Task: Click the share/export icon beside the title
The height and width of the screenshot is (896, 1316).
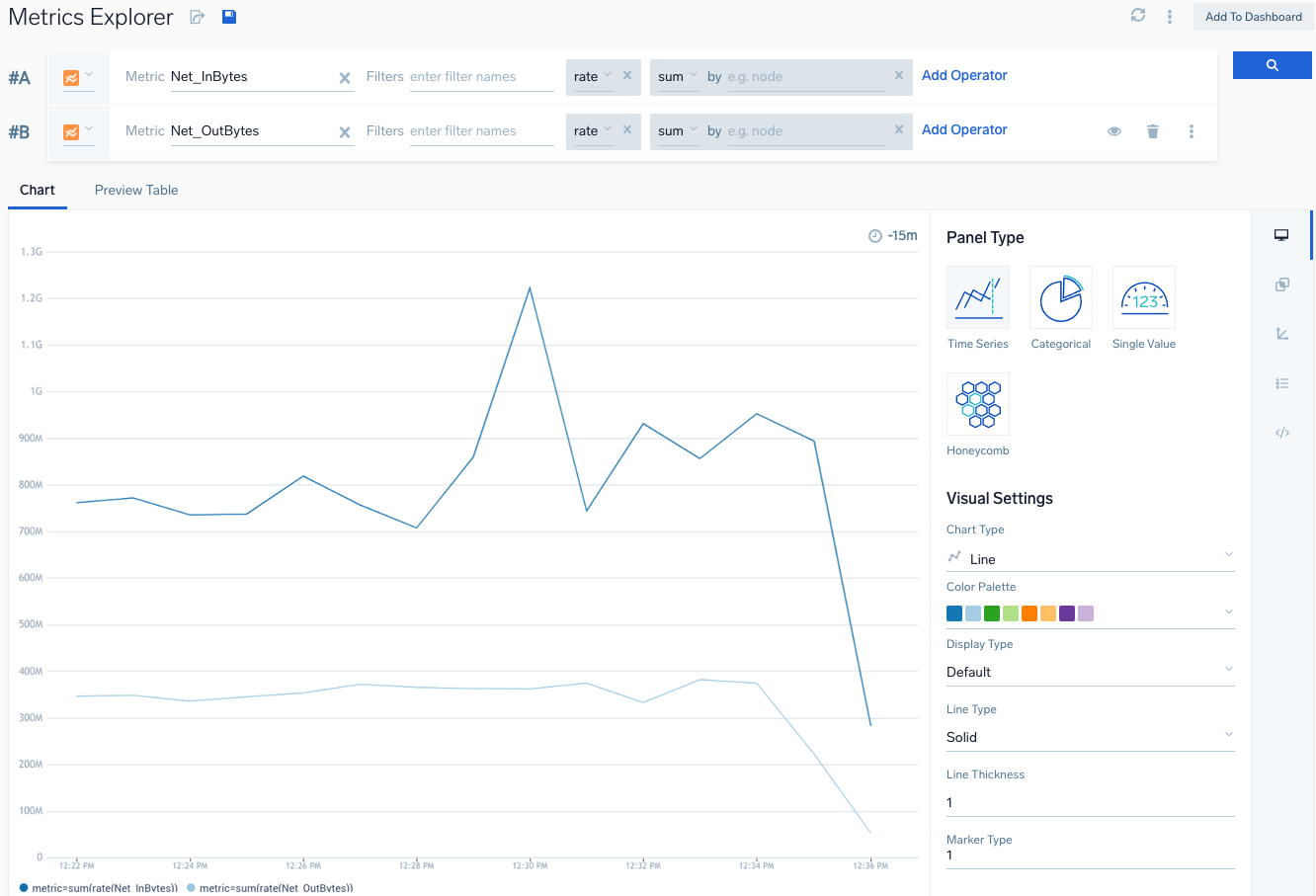Action: pyautogui.click(x=198, y=17)
